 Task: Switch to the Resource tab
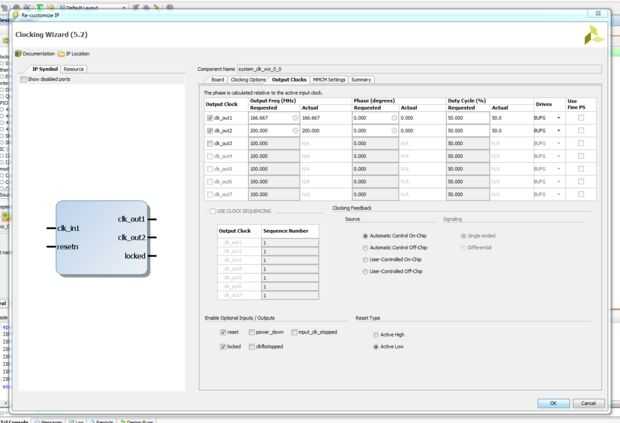pyautogui.click(x=74, y=69)
